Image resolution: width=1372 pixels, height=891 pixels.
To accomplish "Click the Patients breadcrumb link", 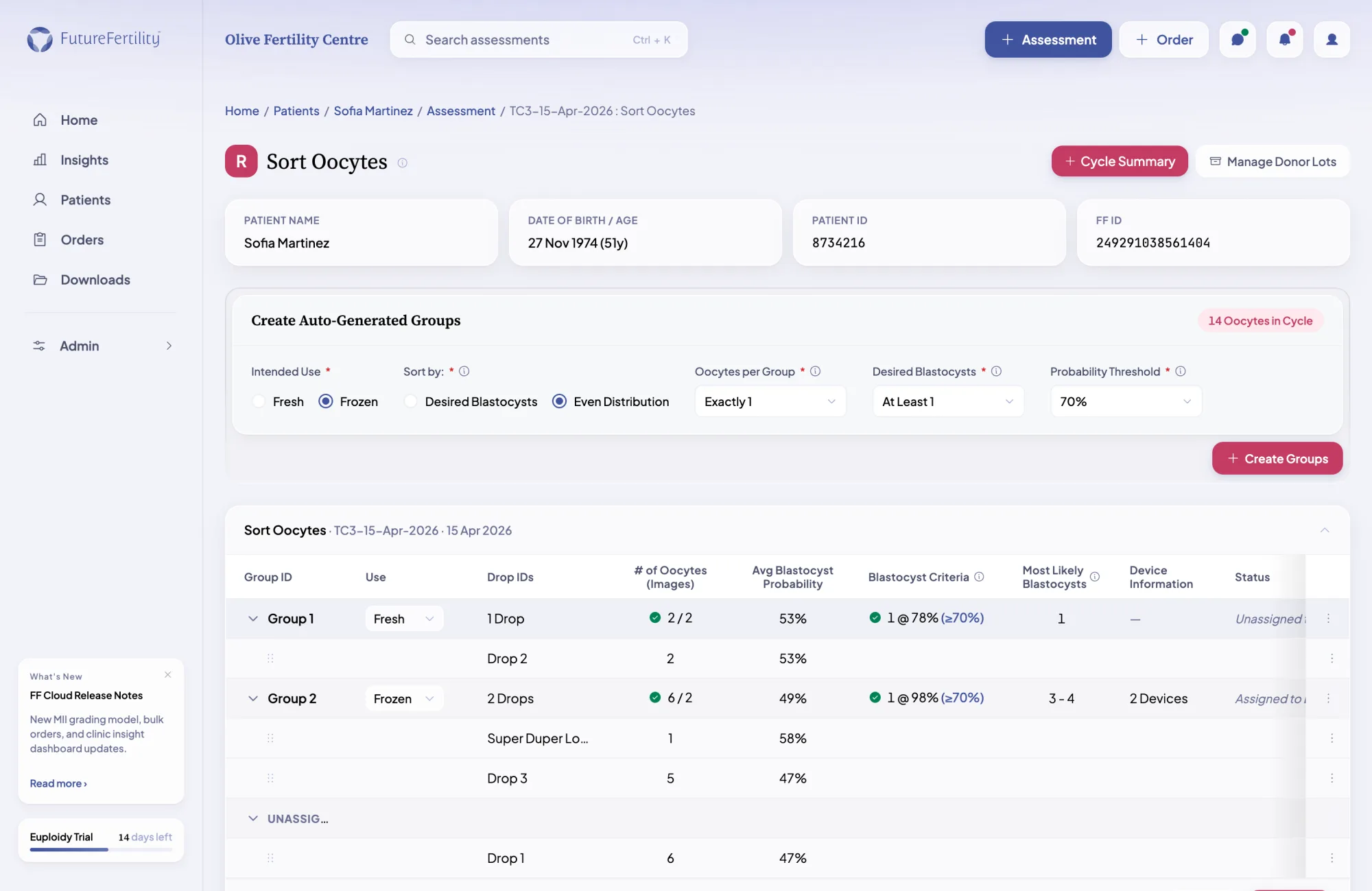I will pos(296,110).
